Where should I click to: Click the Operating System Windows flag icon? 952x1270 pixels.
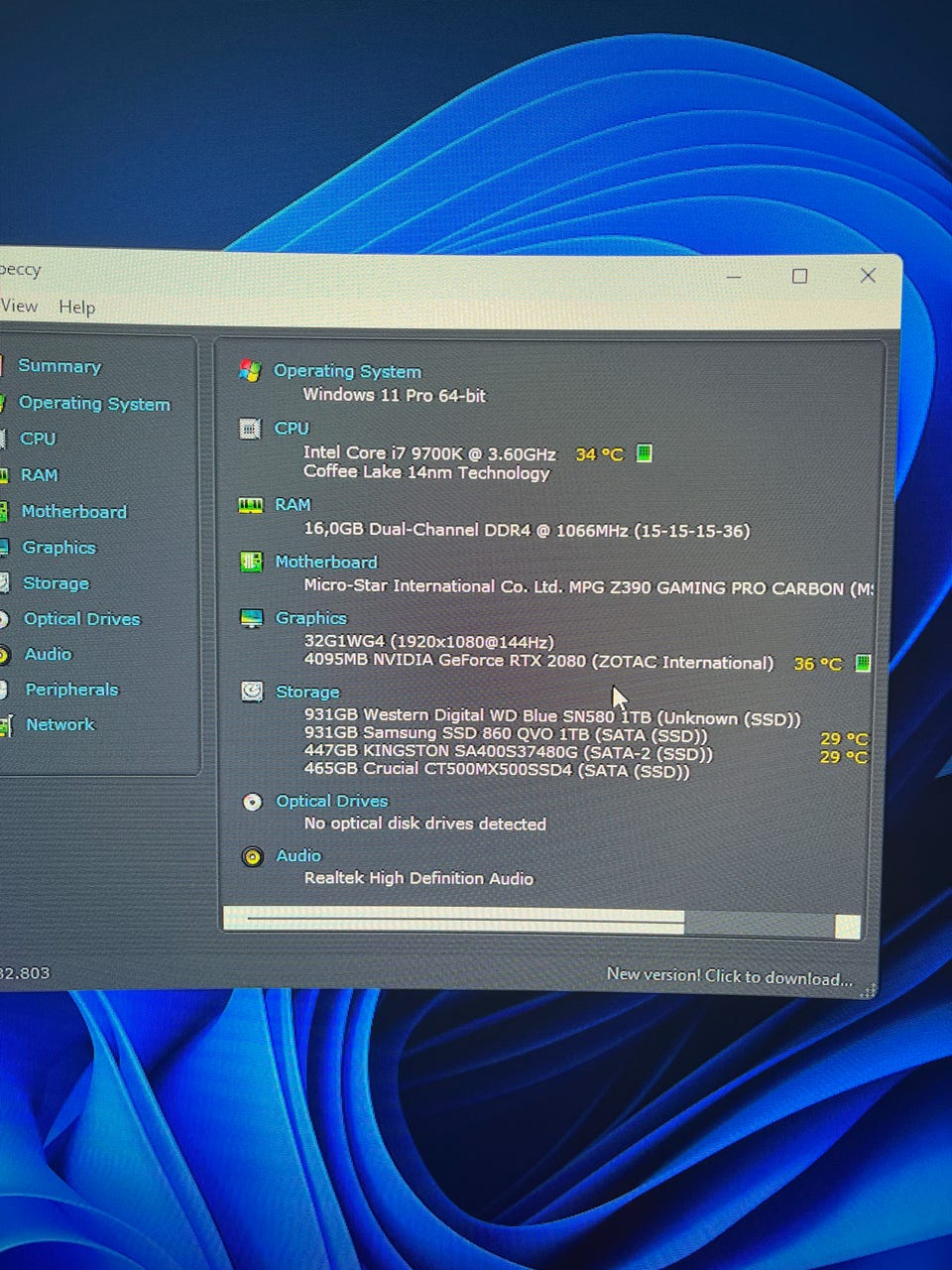(250, 371)
